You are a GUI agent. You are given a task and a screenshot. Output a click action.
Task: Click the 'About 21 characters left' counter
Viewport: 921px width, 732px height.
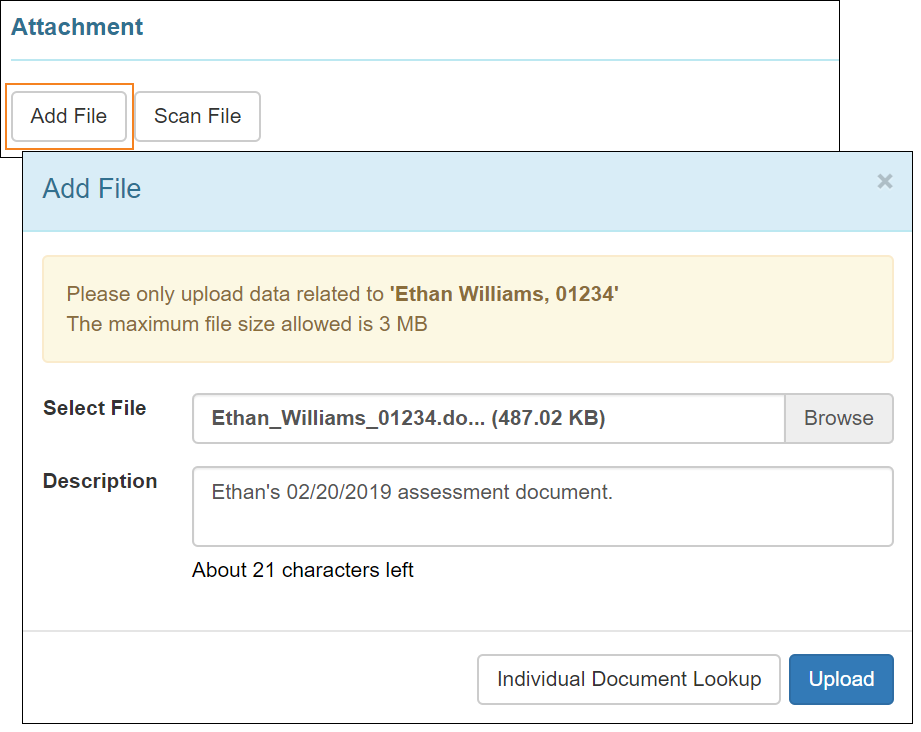(302, 570)
